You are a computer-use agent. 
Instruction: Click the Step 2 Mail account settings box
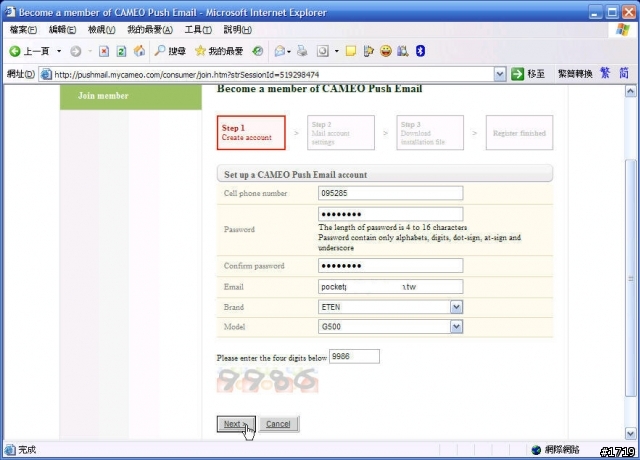[x=341, y=133]
